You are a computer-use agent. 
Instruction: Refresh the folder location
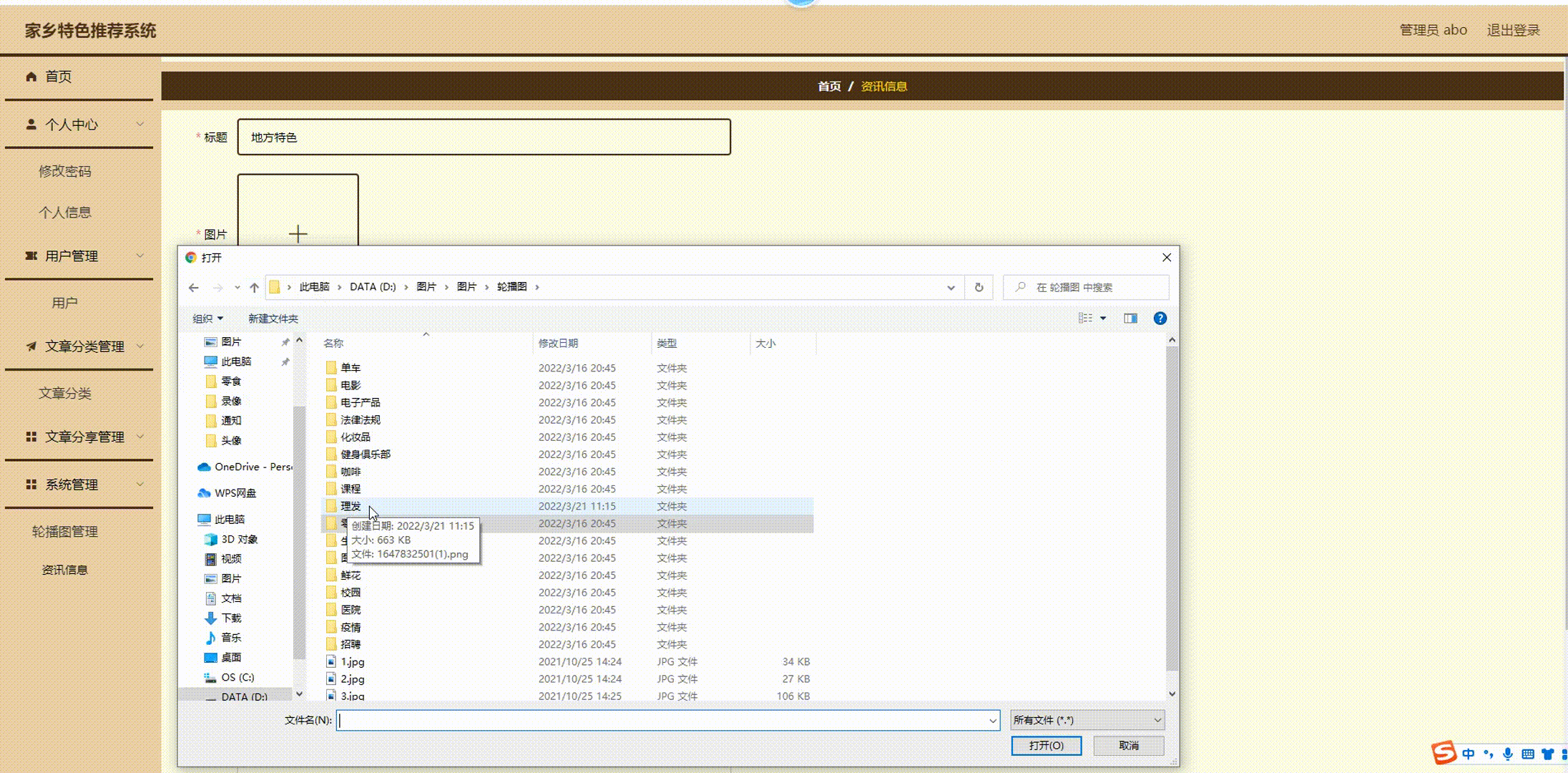pyautogui.click(x=979, y=288)
